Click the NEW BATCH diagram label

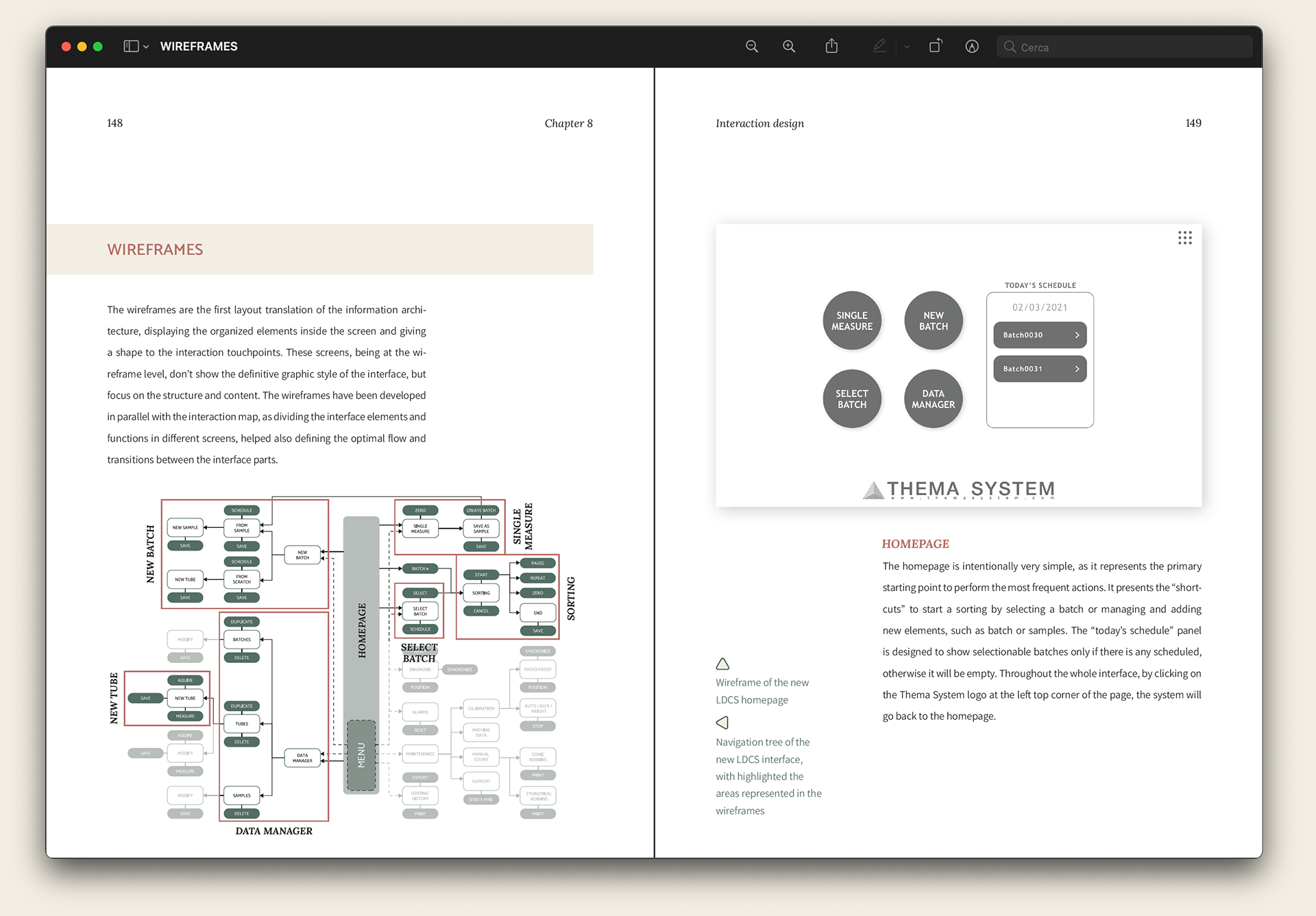point(151,554)
